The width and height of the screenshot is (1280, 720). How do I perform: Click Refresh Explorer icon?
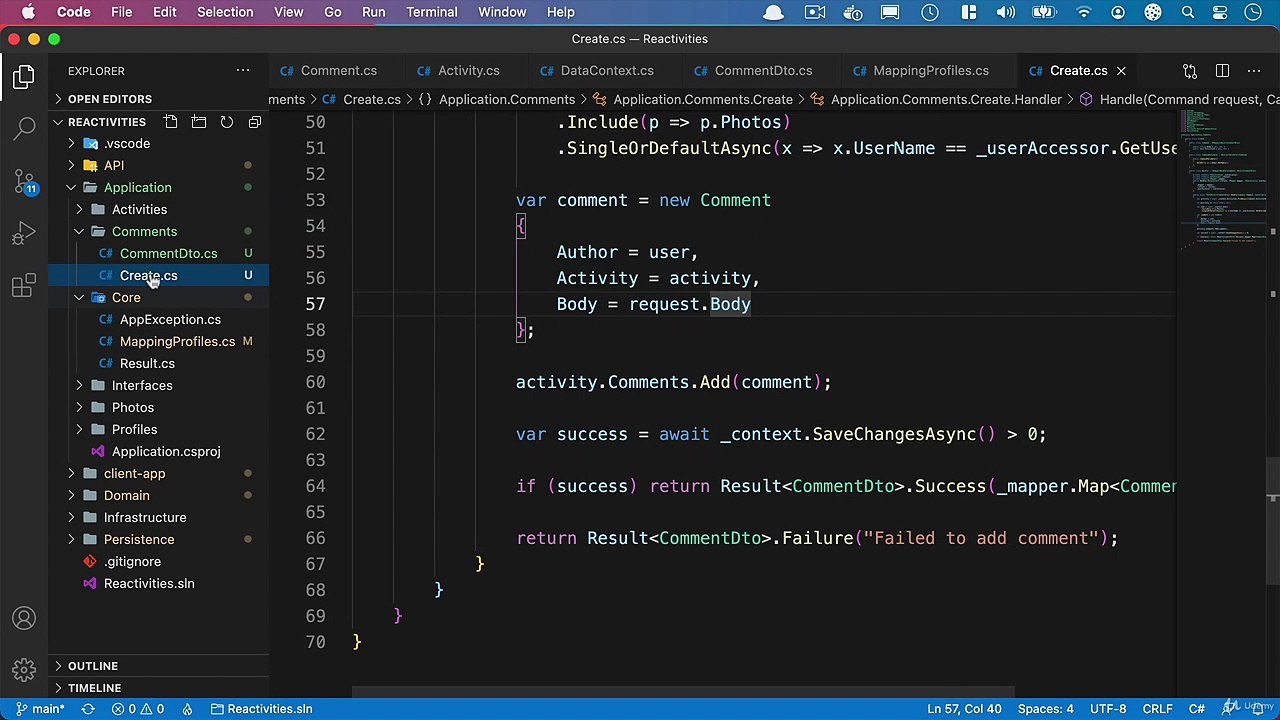point(227,122)
